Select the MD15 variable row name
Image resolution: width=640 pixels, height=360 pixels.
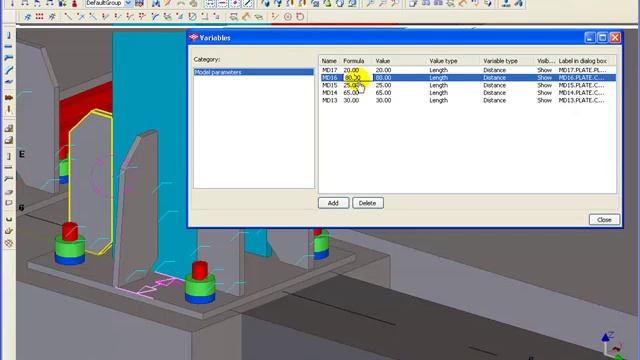click(329, 85)
